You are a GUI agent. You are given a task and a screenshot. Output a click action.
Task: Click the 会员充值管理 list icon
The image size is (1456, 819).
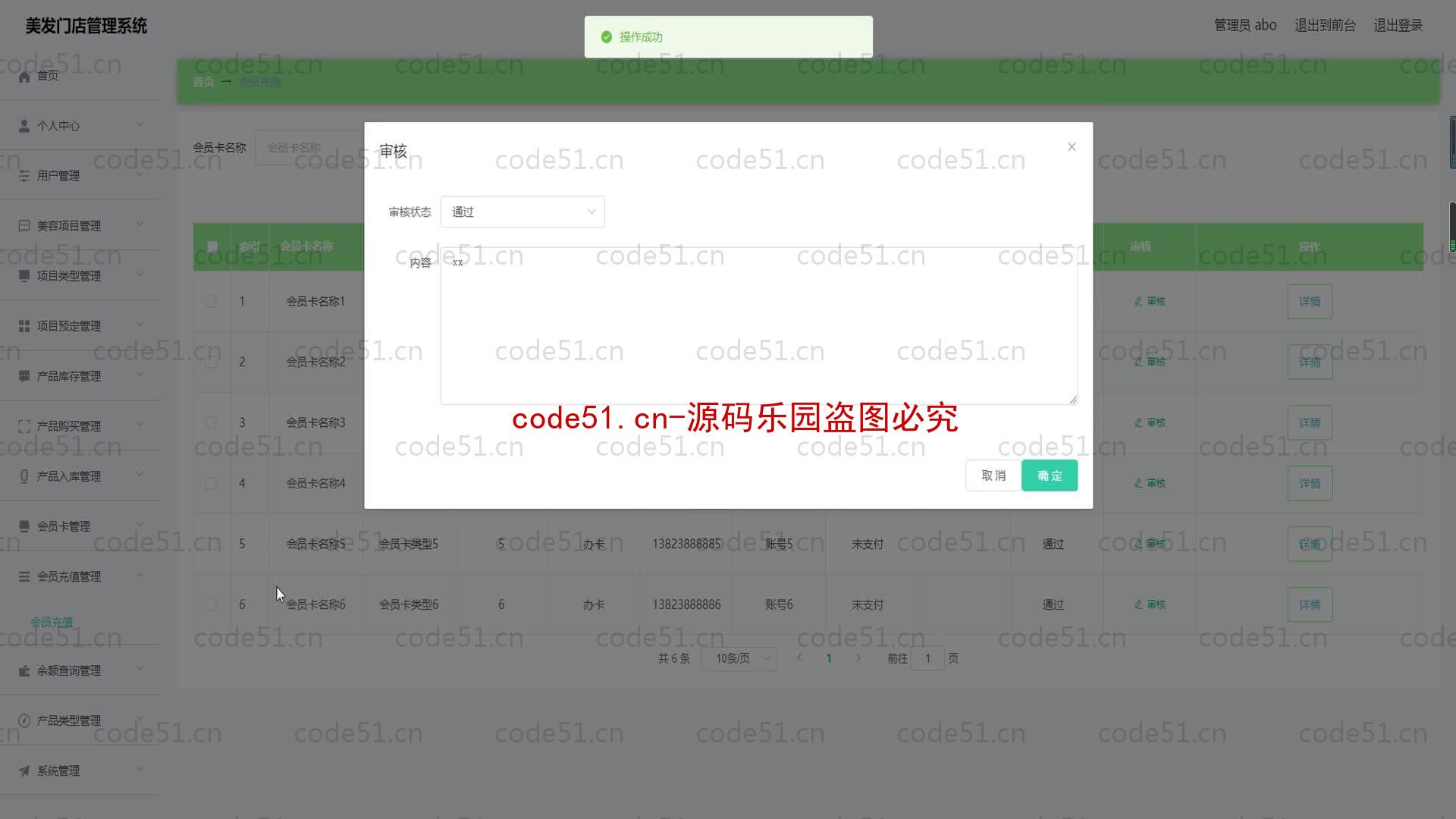[24, 576]
